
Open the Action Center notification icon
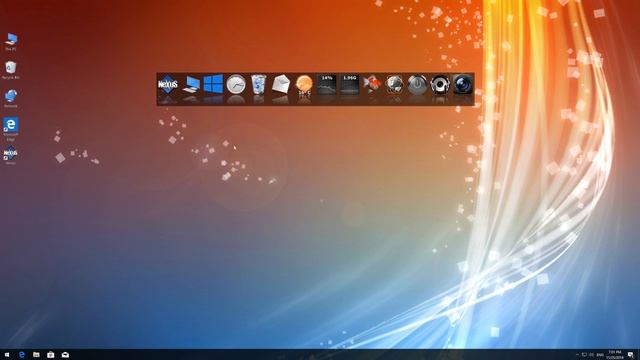[x=631, y=355]
